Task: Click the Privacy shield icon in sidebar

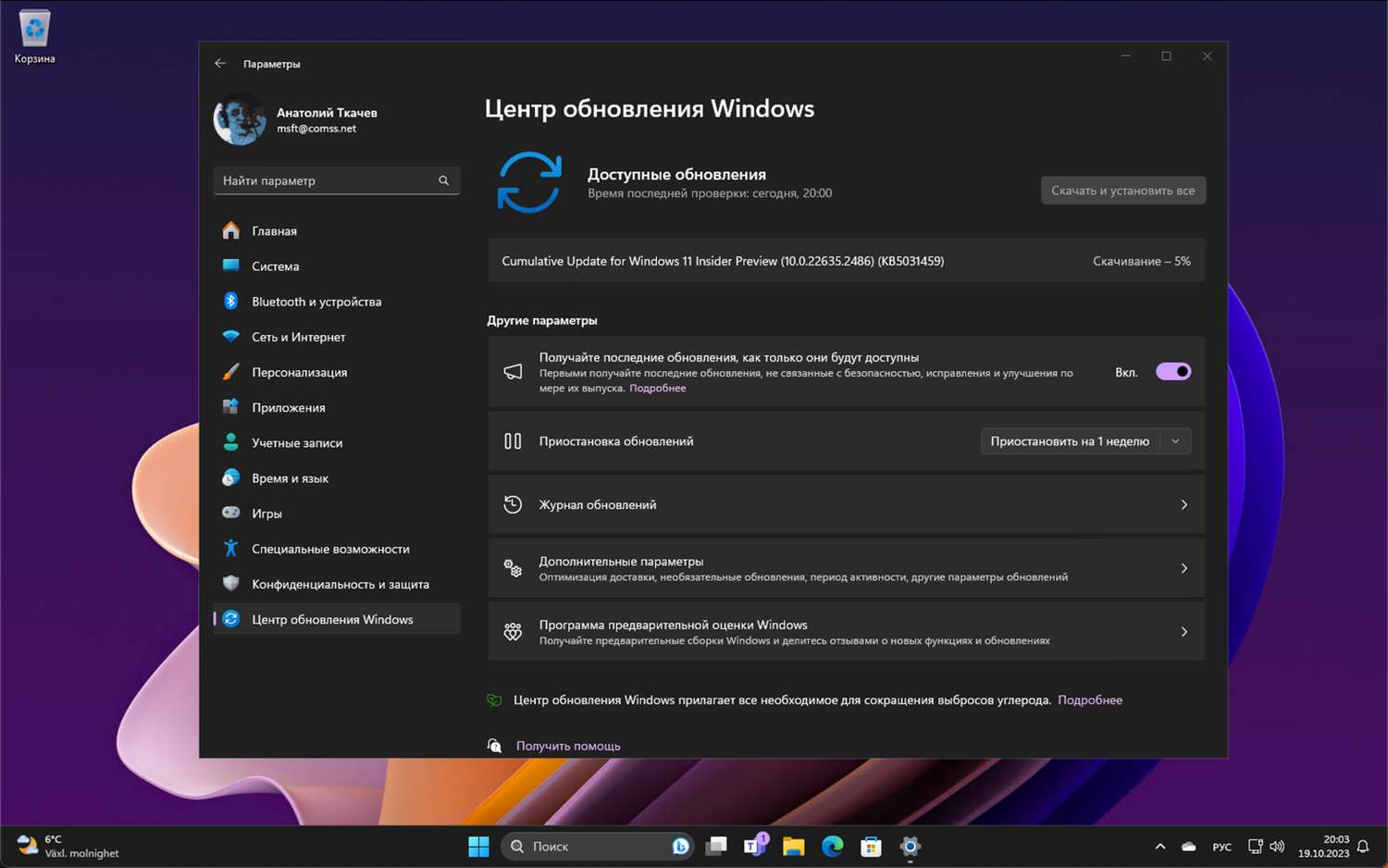Action: pos(231,583)
